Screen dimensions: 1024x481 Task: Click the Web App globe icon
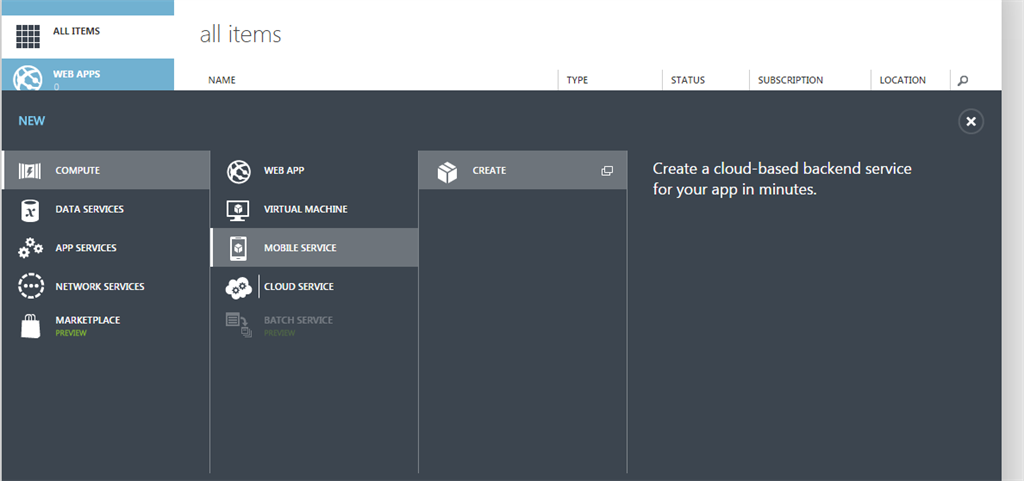point(238,171)
